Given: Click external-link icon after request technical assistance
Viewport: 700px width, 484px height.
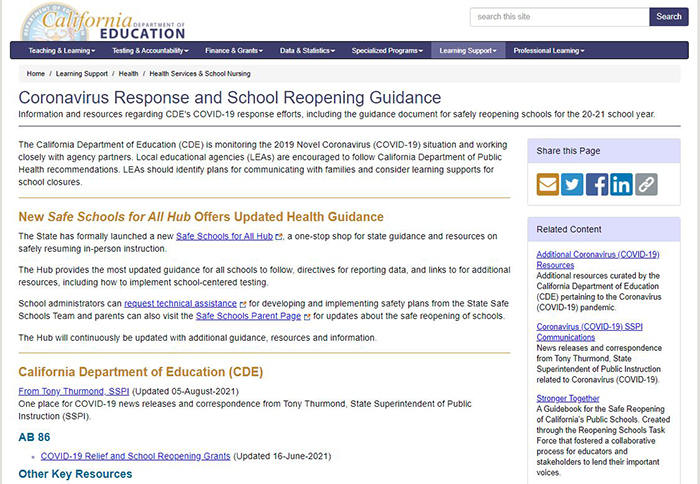Looking at the screenshot, I should point(243,305).
